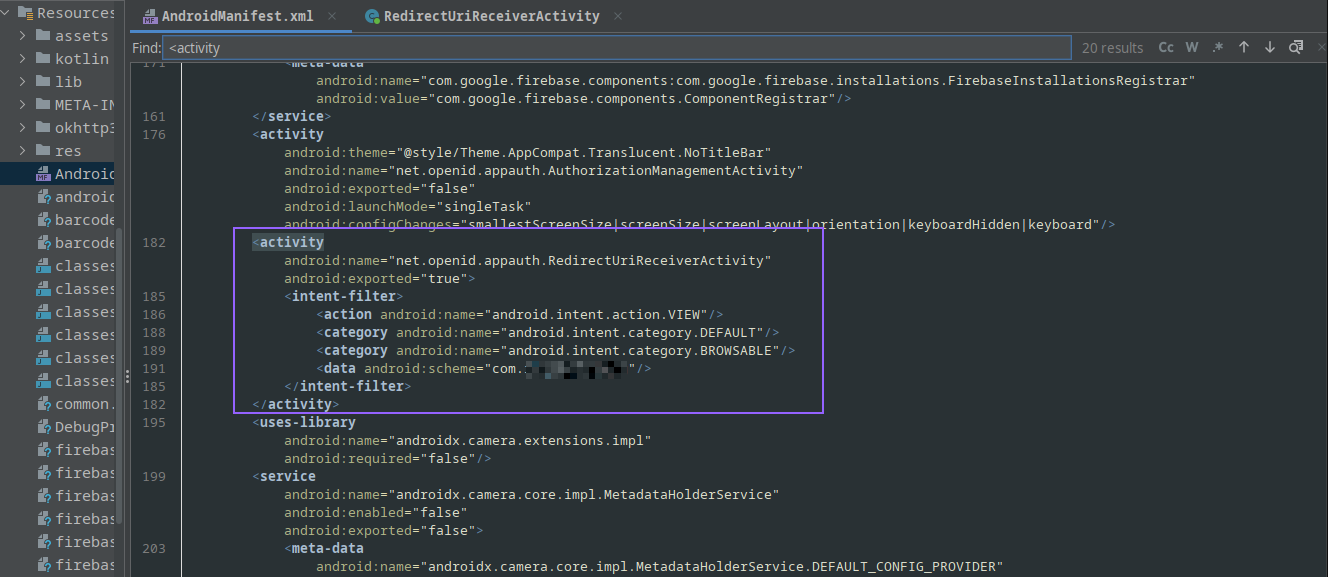Expand the res folder chevron
The height and width of the screenshot is (577, 1328).
[23, 151]
